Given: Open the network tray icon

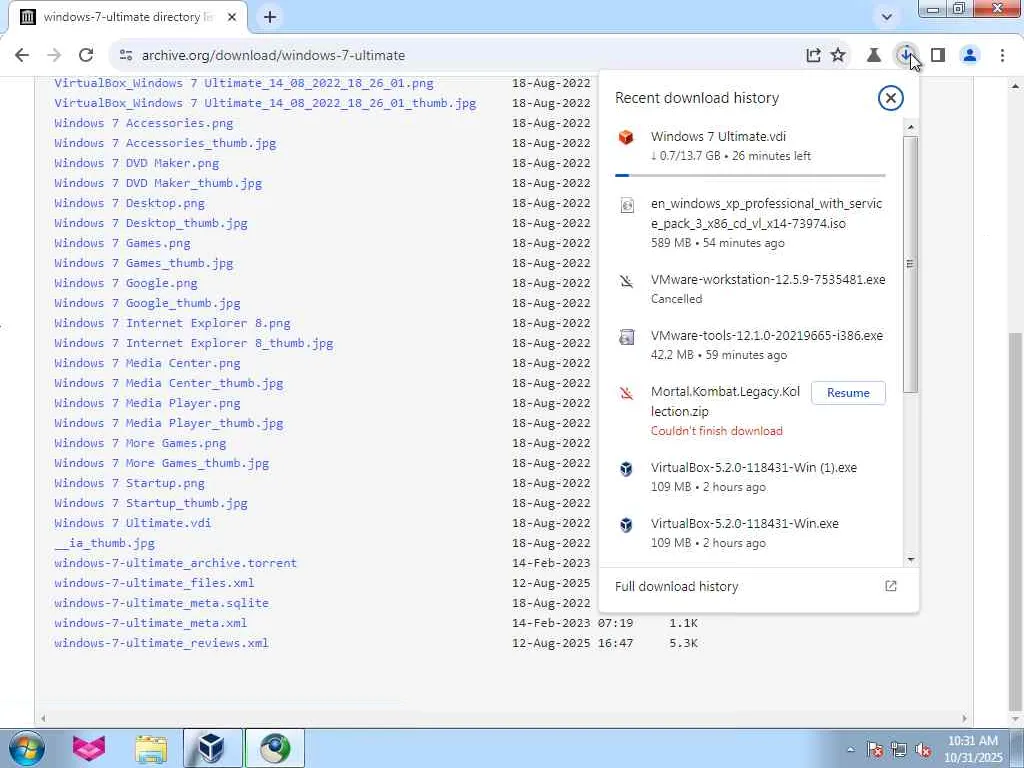Looking at the screenshot, I should click(x=899, y=750).
